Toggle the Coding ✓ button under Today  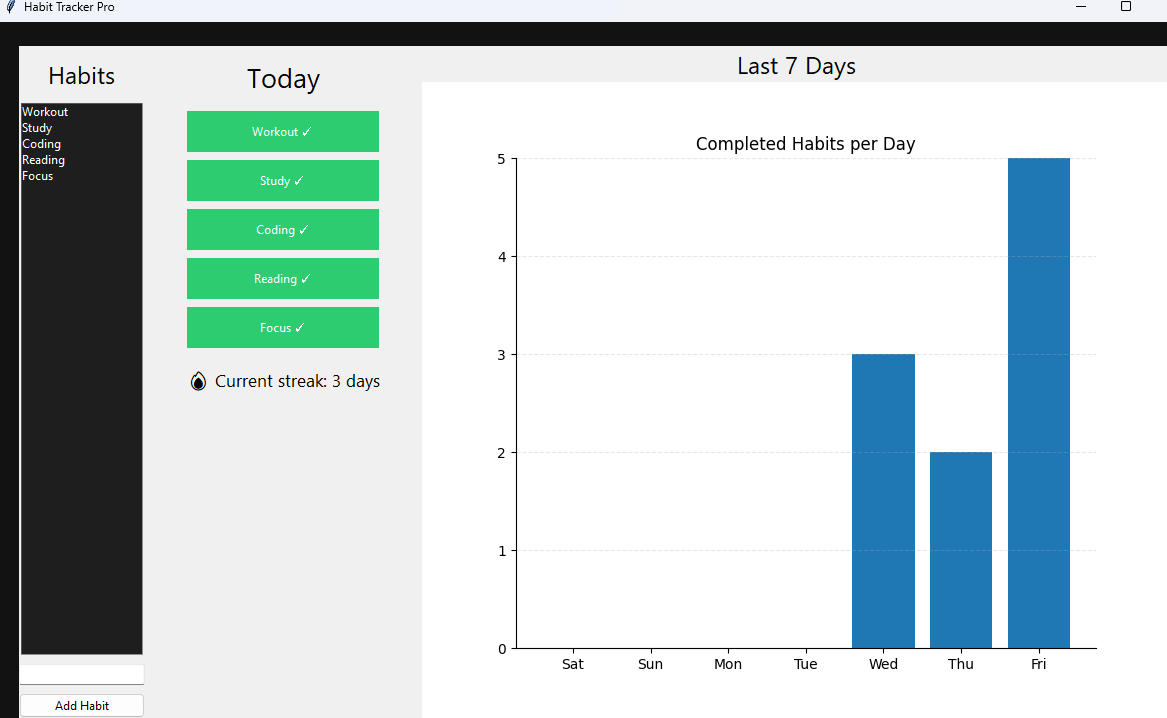(283, 230)
